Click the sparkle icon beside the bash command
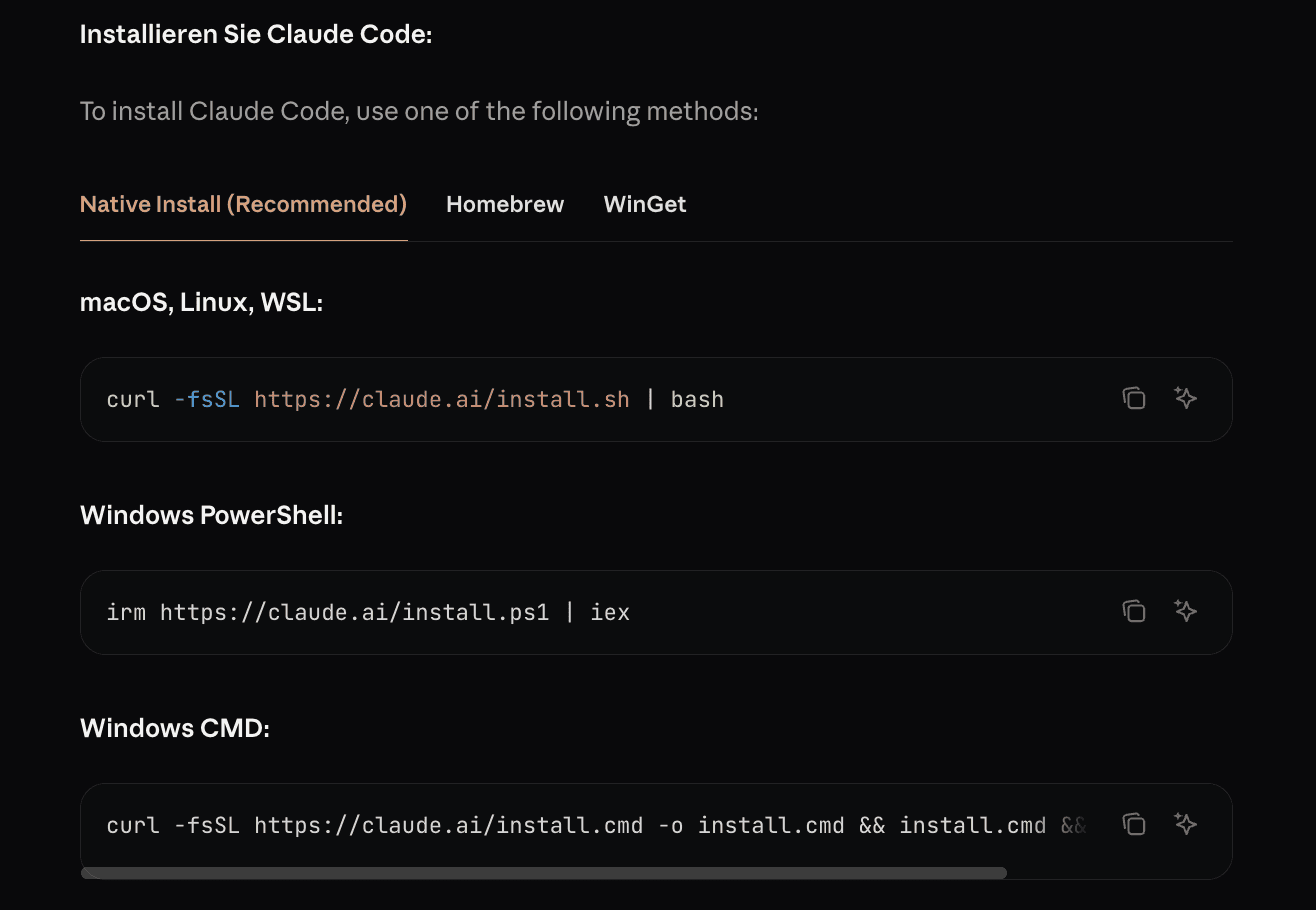1316x910 pixels. [x=1186, y=398]
